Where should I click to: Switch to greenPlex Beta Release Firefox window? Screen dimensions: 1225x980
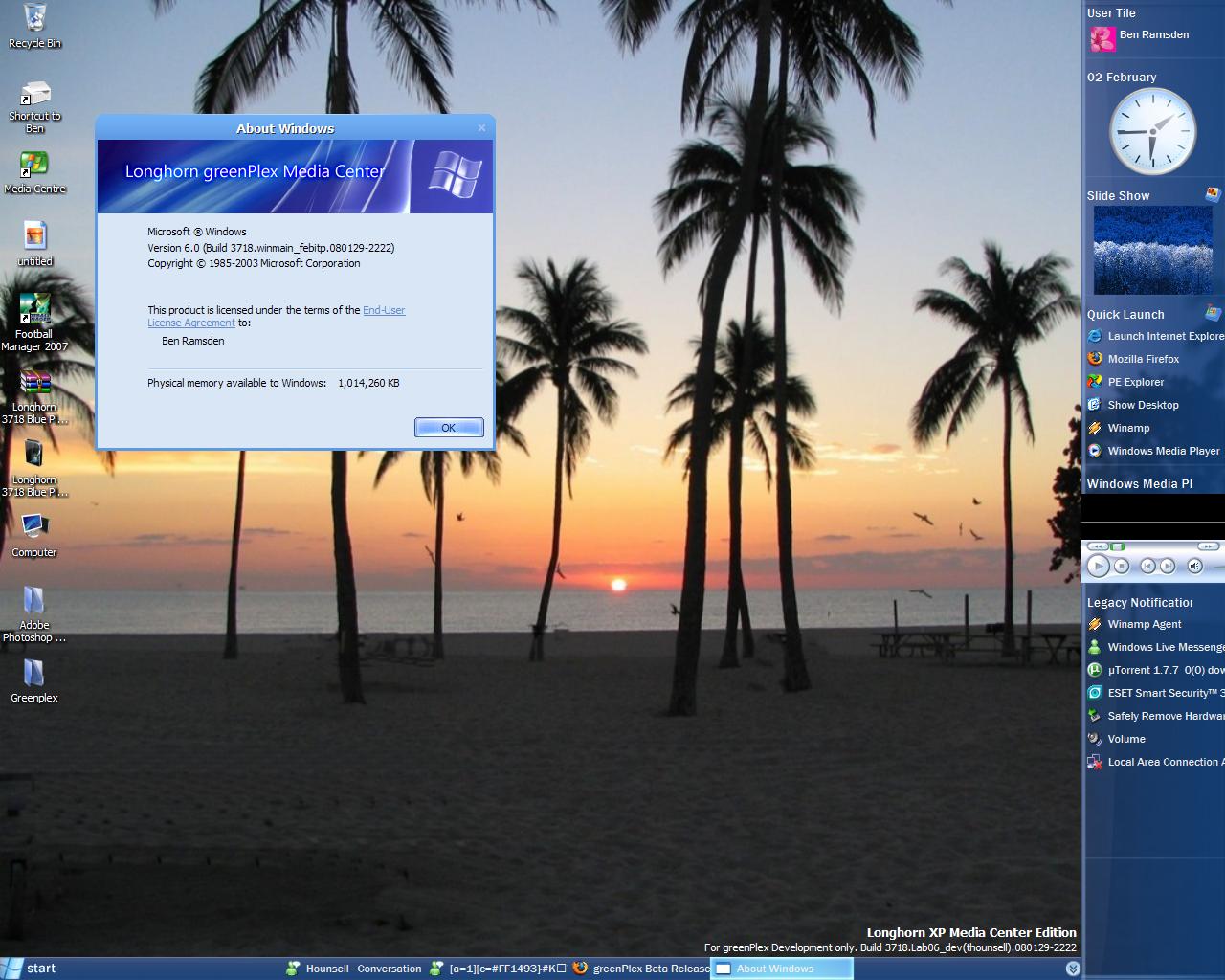pyautogui.click(x=641, y=969)
